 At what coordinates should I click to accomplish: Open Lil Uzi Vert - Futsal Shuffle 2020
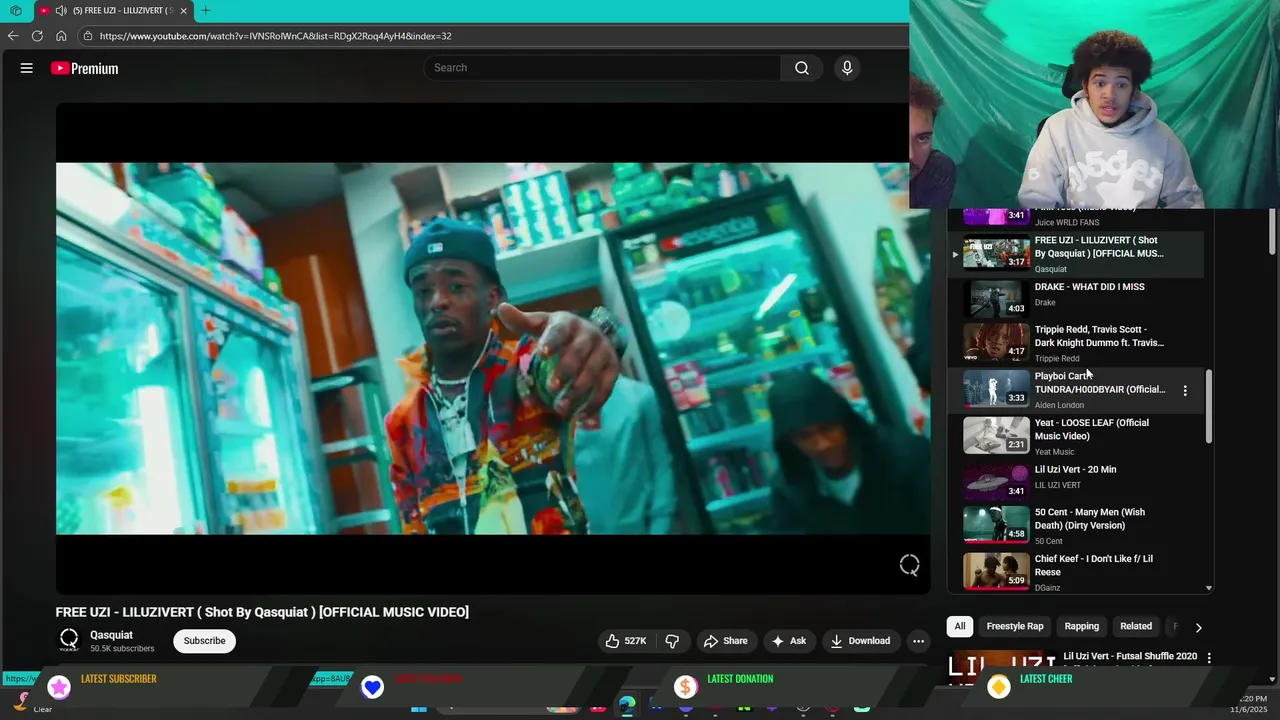(1130, 656)
